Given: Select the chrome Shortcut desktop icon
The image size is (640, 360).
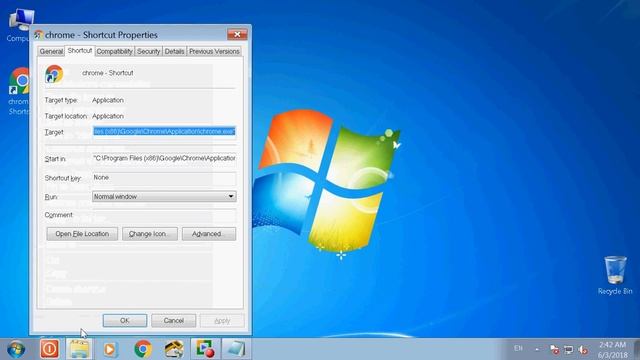Looking at the screenshot, I should [x=18, y=91].
